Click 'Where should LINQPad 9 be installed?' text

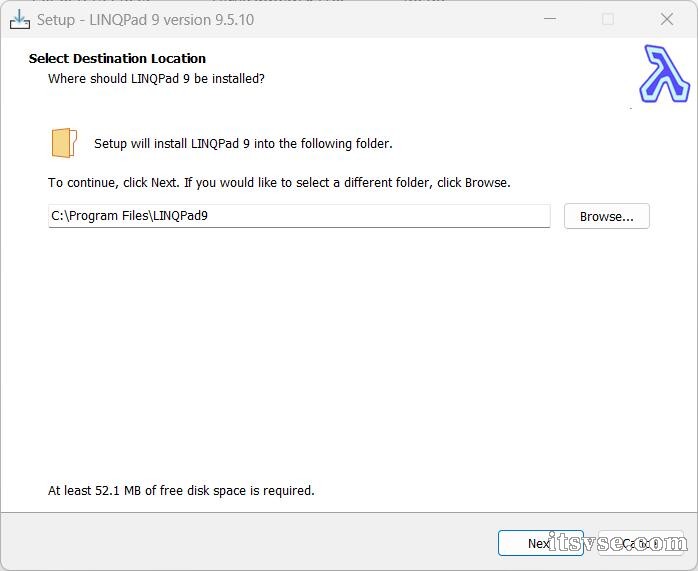156,78
